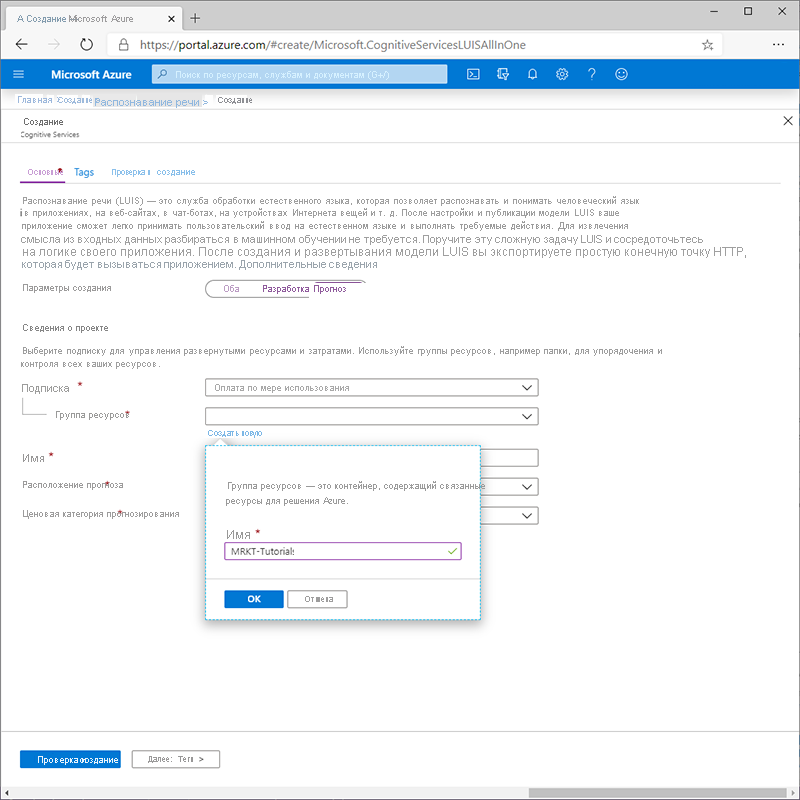Reload the page with the refresh icon

pos(86,44)
